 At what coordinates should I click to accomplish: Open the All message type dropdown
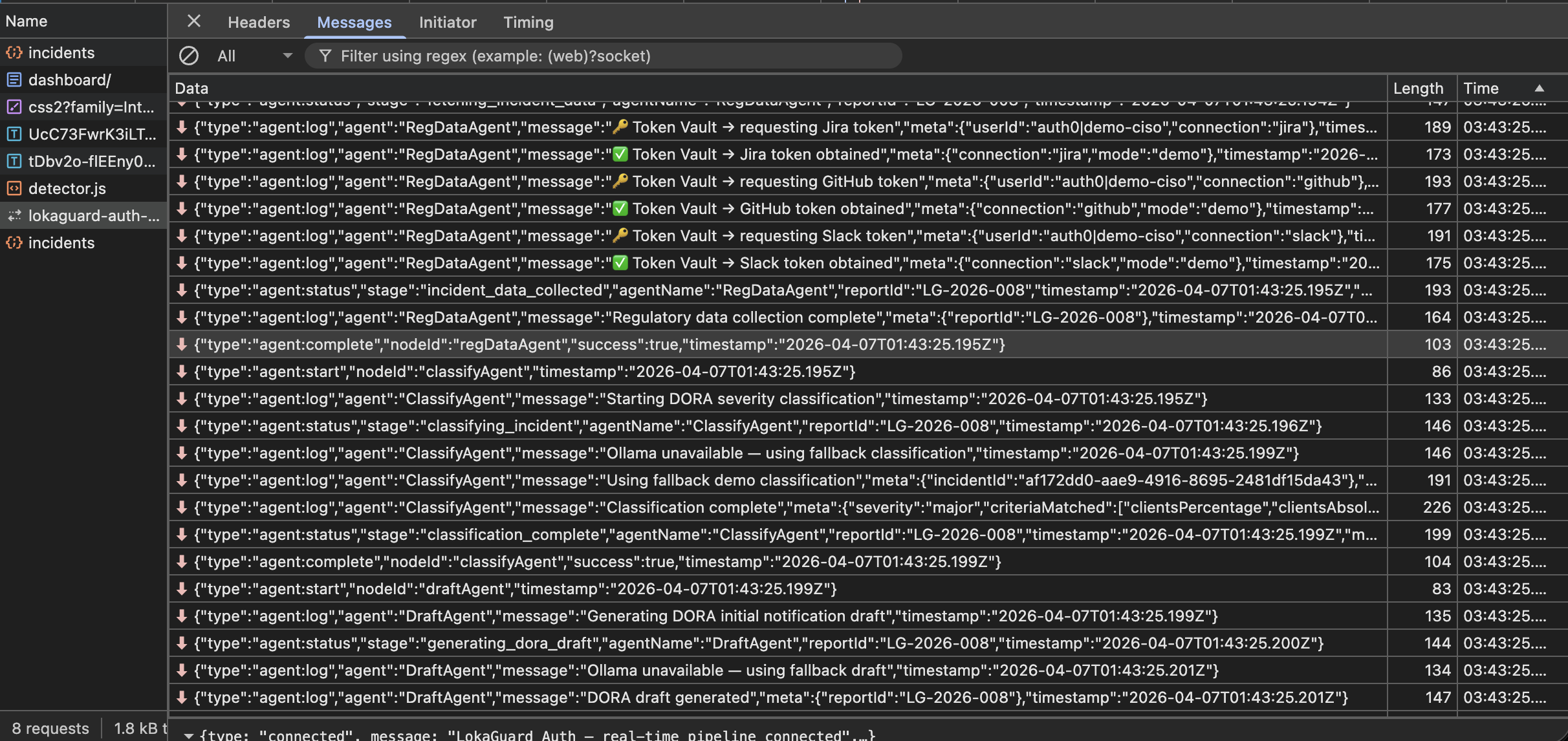(254, 56)
